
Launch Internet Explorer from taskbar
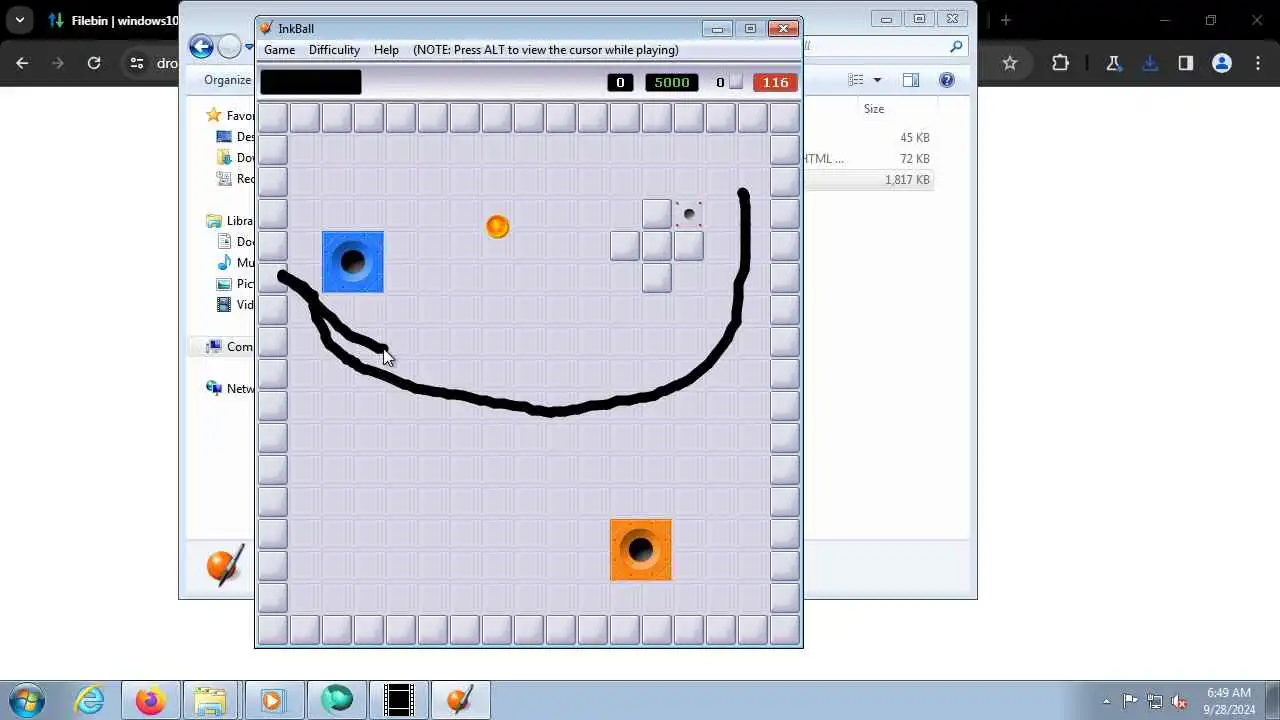pyautogui.click(x=90, y=700)
